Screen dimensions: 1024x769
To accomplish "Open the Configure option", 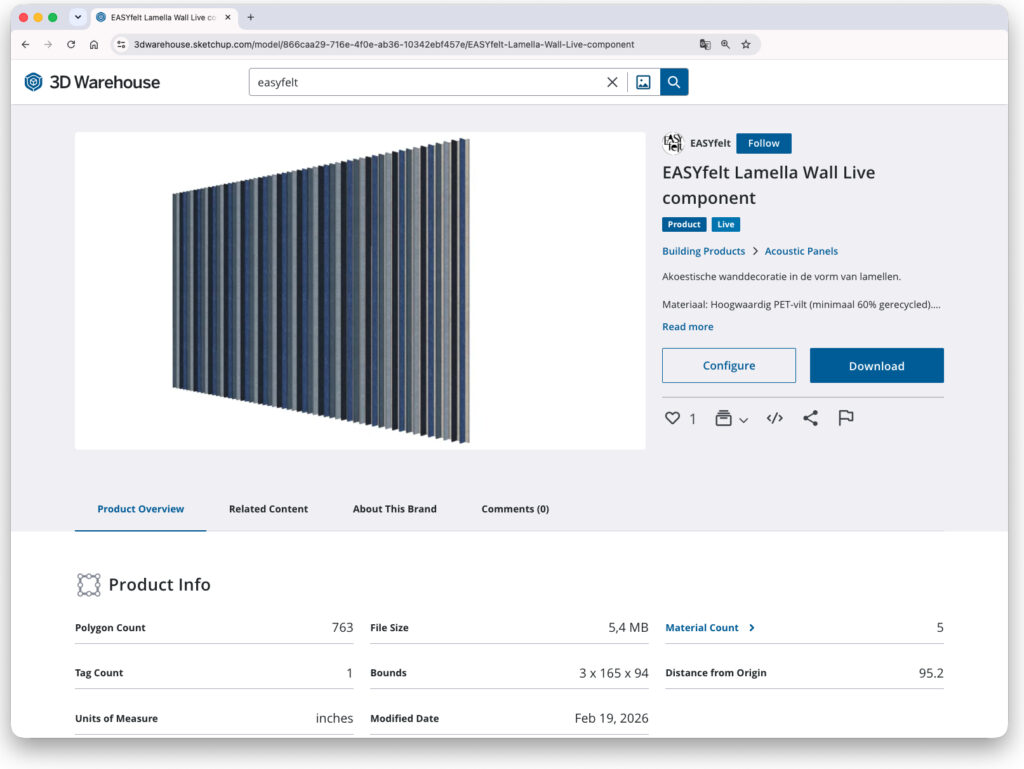I will point(729,366).
